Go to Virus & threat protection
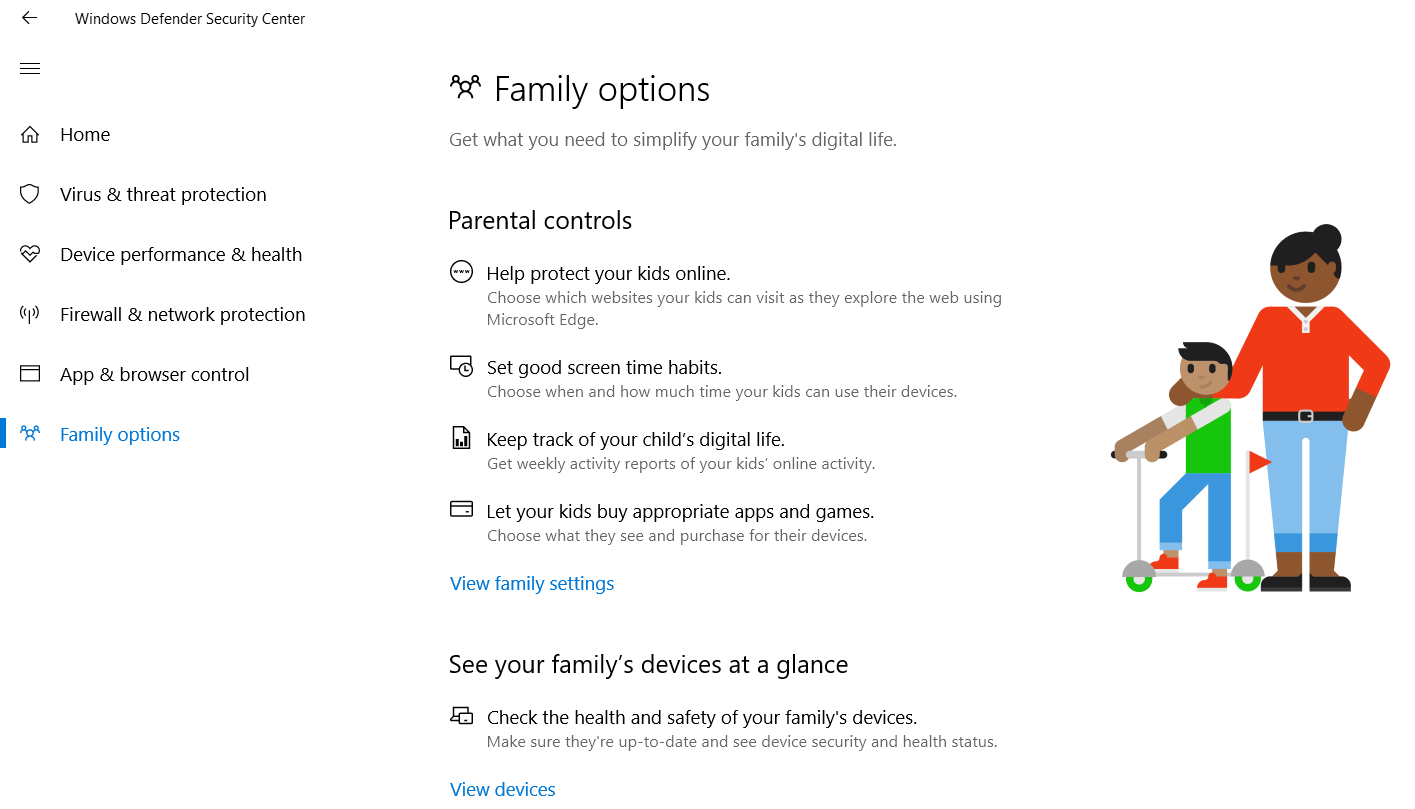Image resolution: width=1415 pixels, height=809 pixels. 163,194
